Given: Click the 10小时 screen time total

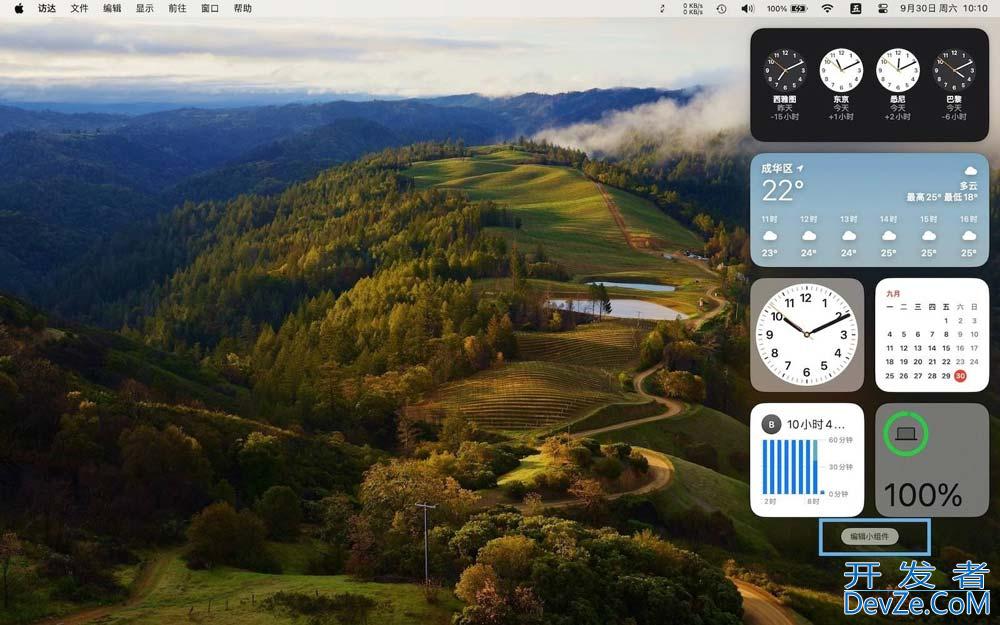Looking at the screenshot, I should click(816, 424).
